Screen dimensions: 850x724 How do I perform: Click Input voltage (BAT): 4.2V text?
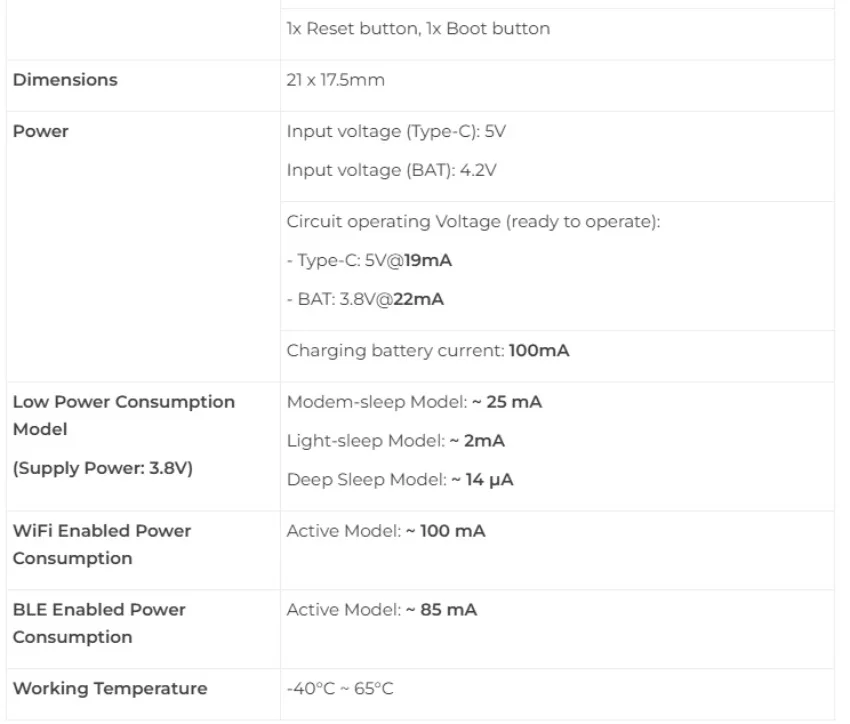tap(391, 170)
